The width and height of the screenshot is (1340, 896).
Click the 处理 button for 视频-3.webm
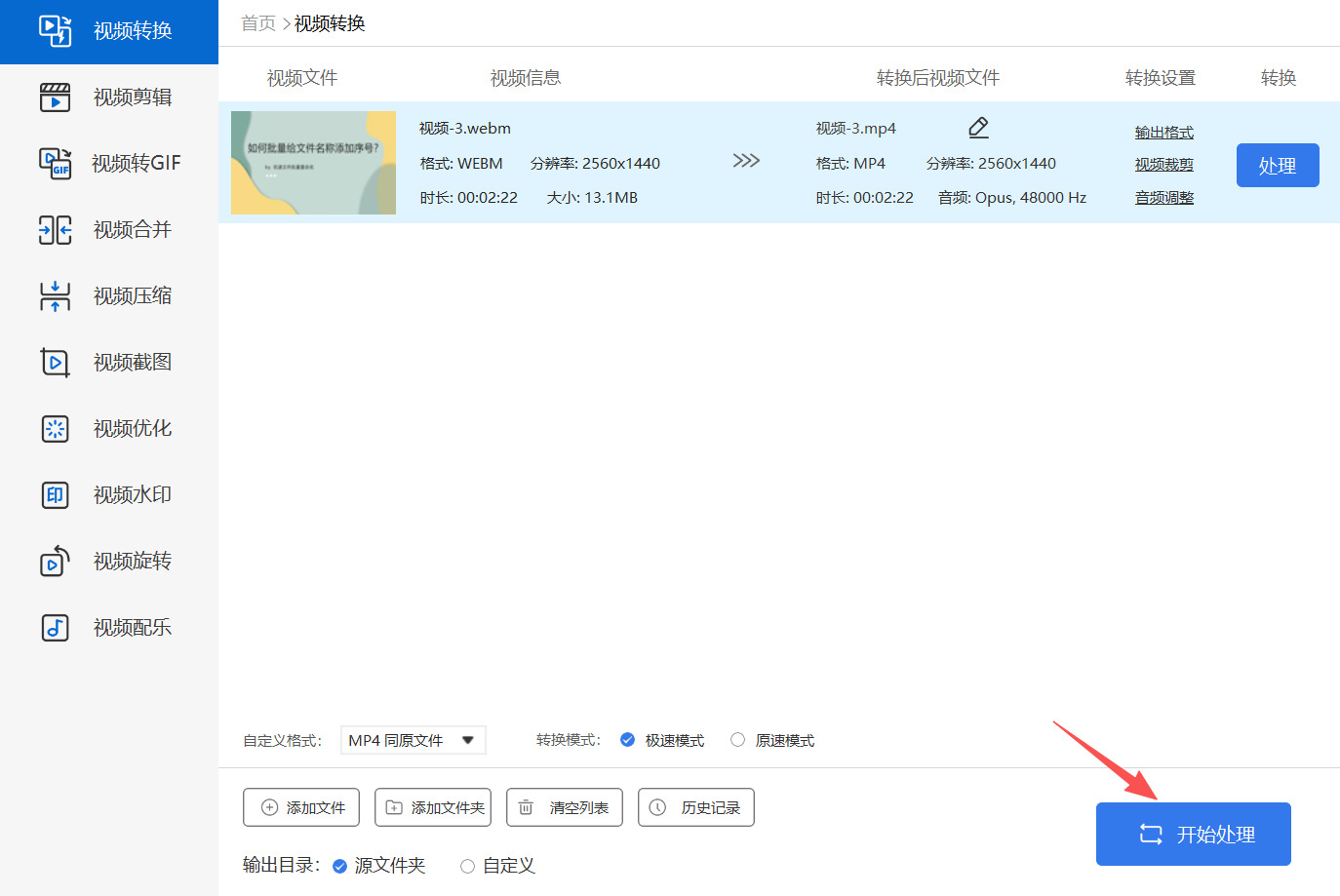click(x=1278, y=166)
